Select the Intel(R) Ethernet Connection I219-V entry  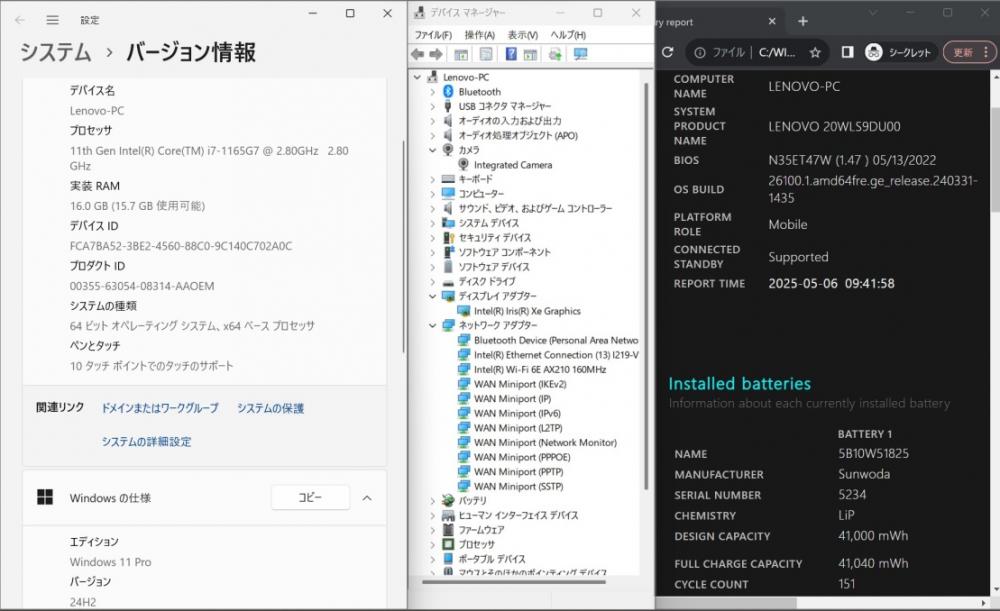tap(556, 355)
